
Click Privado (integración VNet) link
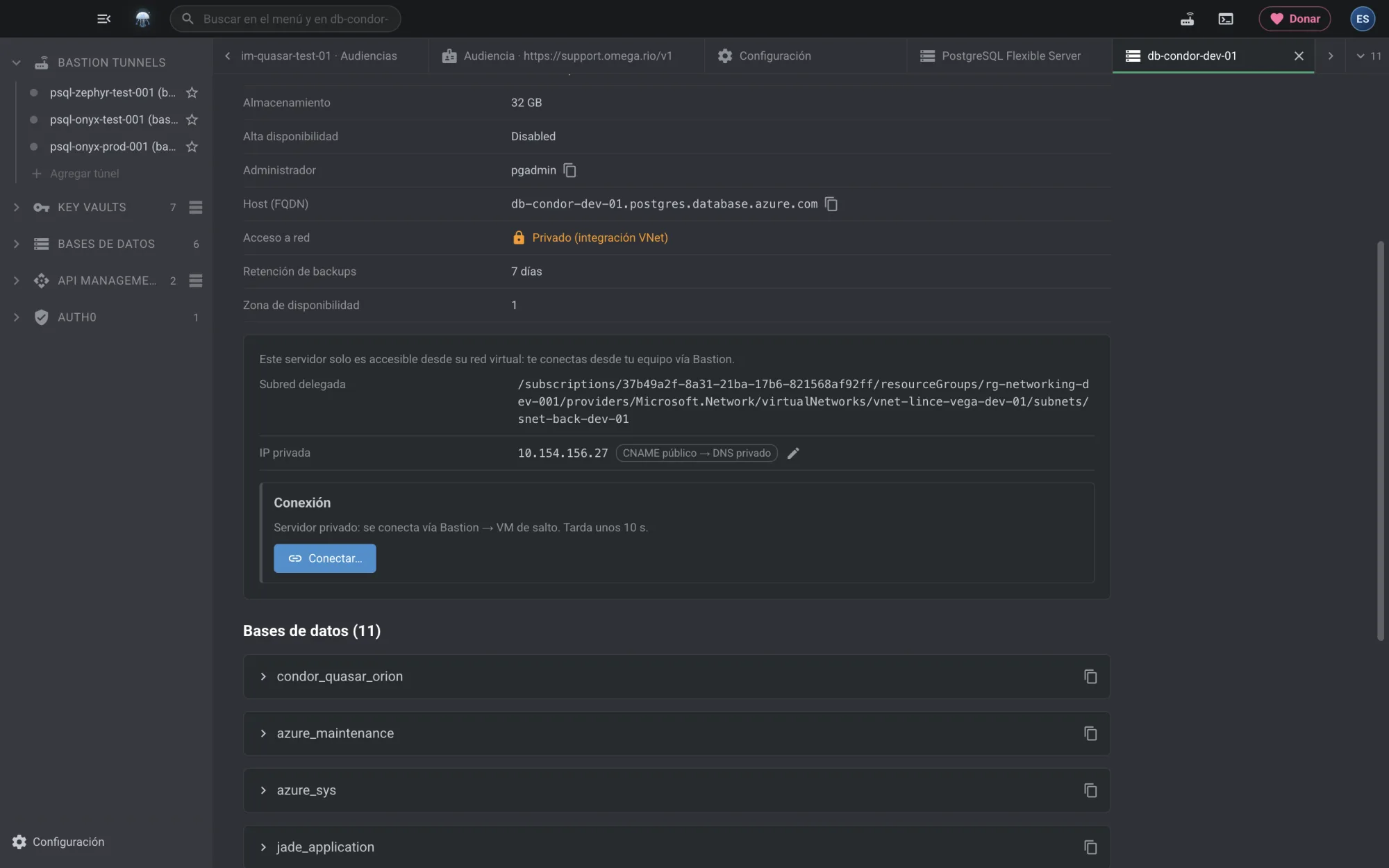point(600,237)
